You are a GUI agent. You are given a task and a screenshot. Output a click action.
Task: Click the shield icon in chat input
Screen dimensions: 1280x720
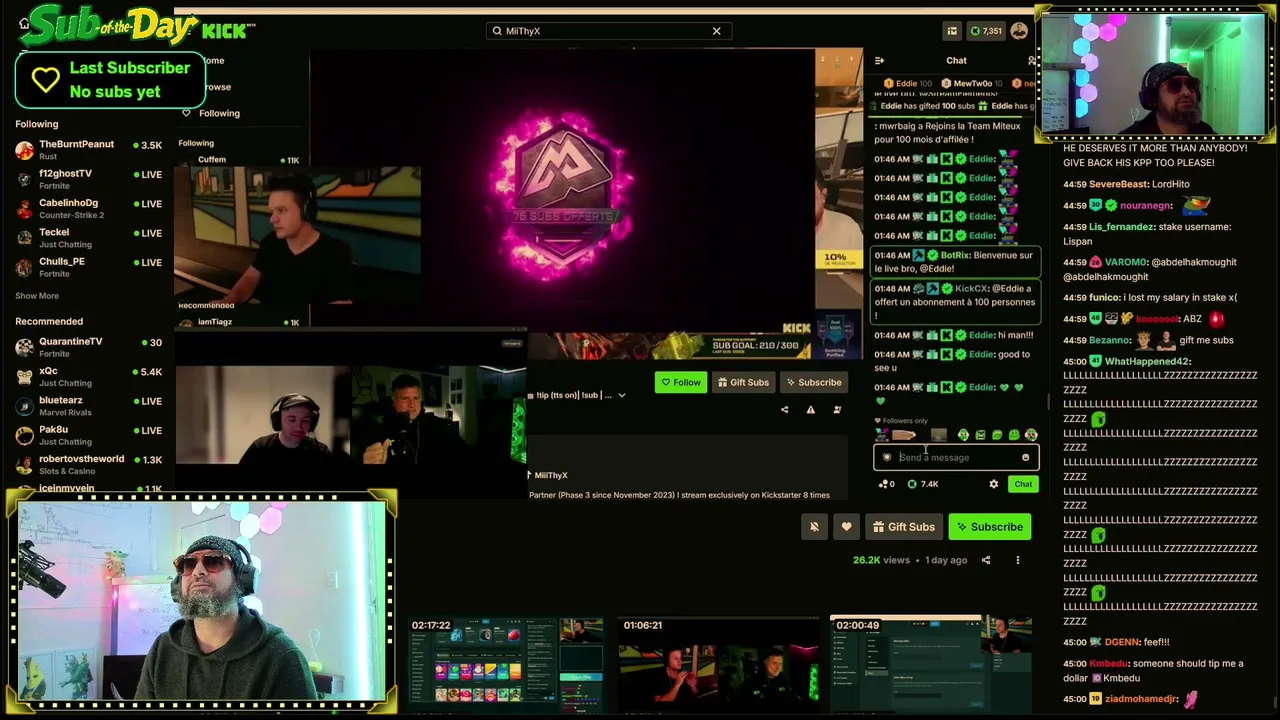pyautogui.click(x=886, y=457)
